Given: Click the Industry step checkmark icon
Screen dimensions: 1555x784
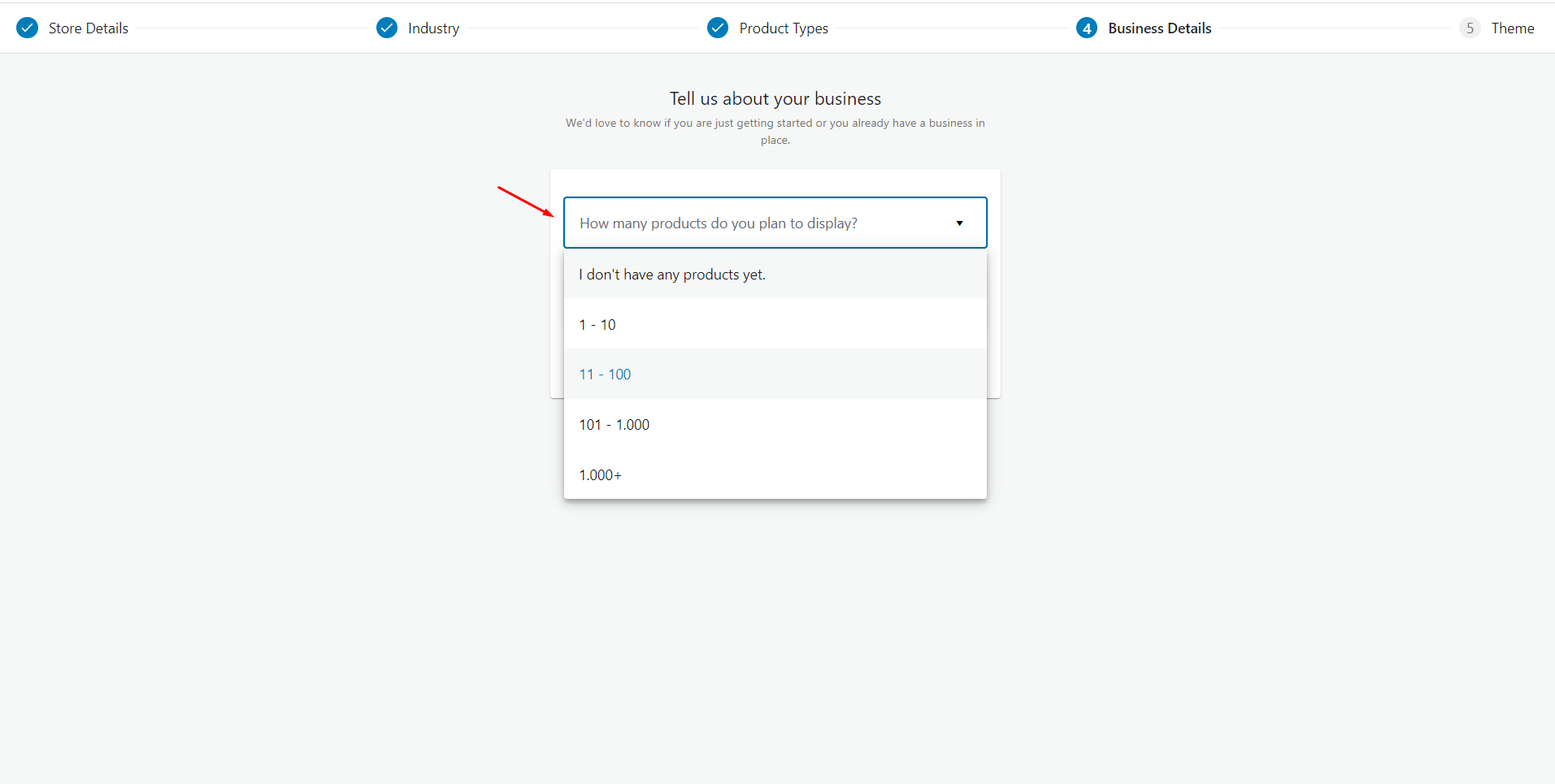Looking at the screenshot, I should pos(387,28).
